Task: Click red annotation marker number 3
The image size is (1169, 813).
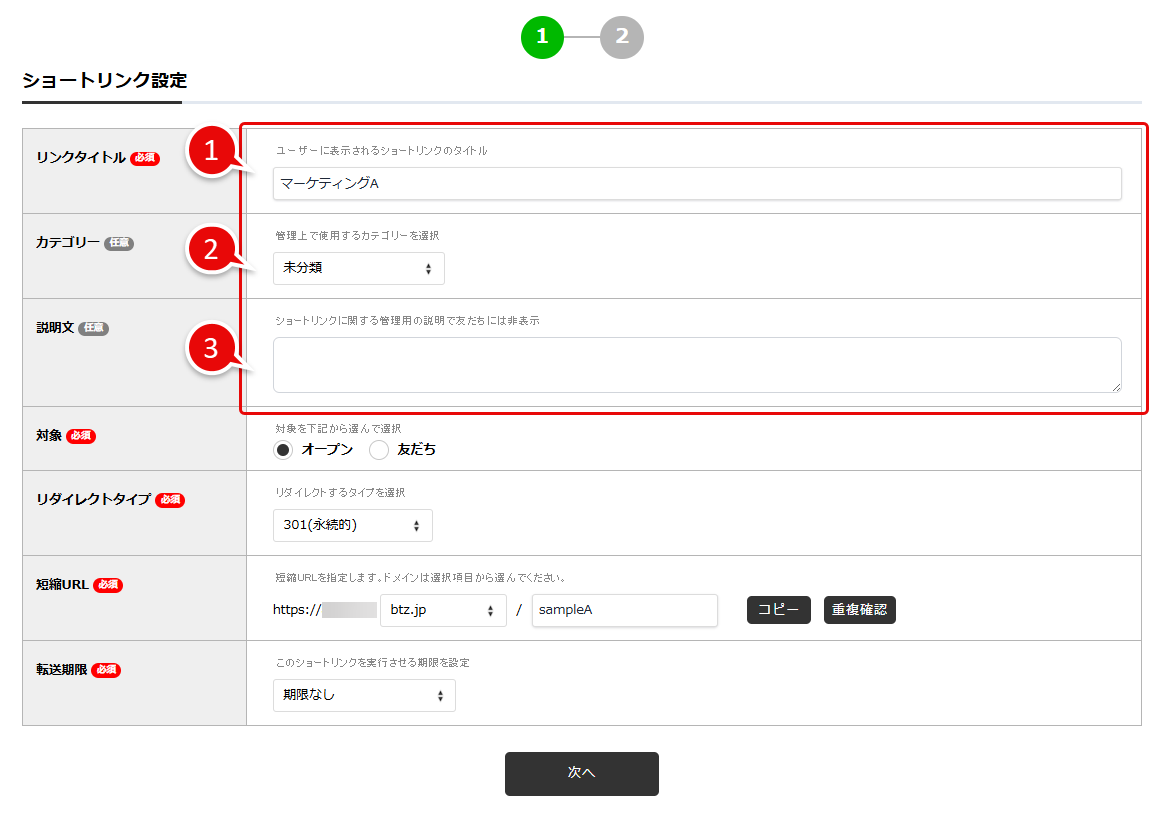Action: click(x=211, y=348)
